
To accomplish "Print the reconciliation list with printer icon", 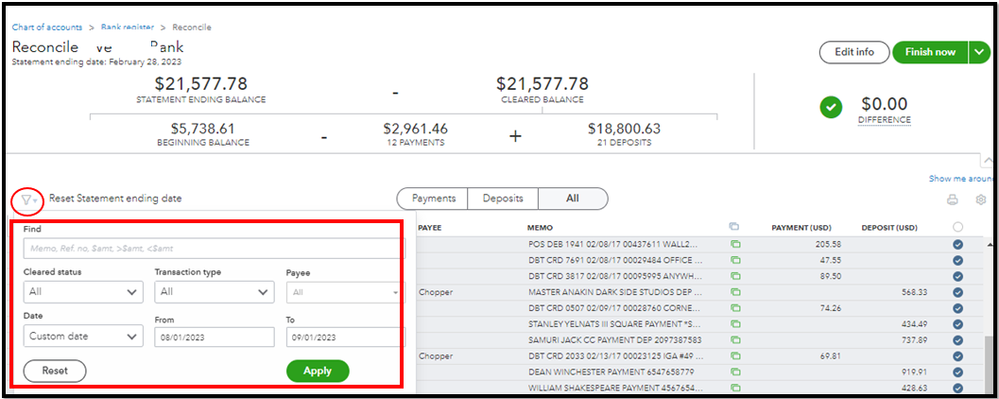I will pyautogui.click(x=952, y=200).
